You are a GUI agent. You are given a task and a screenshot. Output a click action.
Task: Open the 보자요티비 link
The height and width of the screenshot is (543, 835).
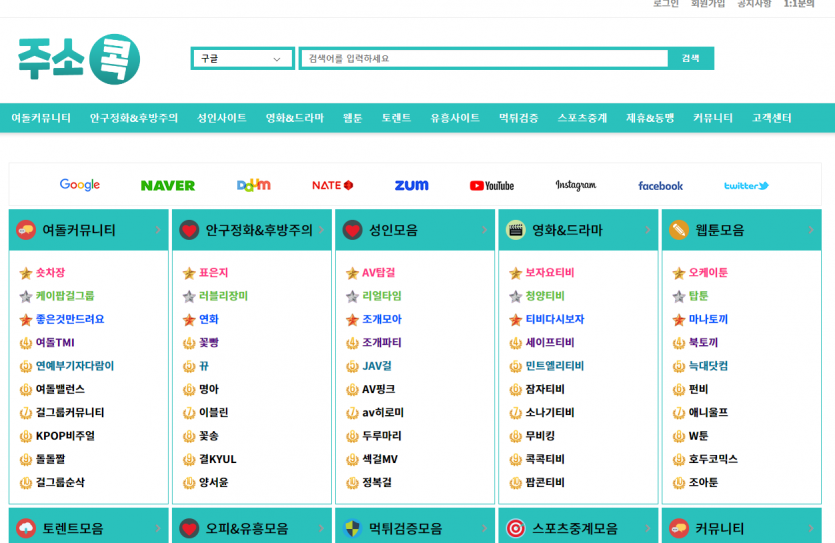coord(550,273)
